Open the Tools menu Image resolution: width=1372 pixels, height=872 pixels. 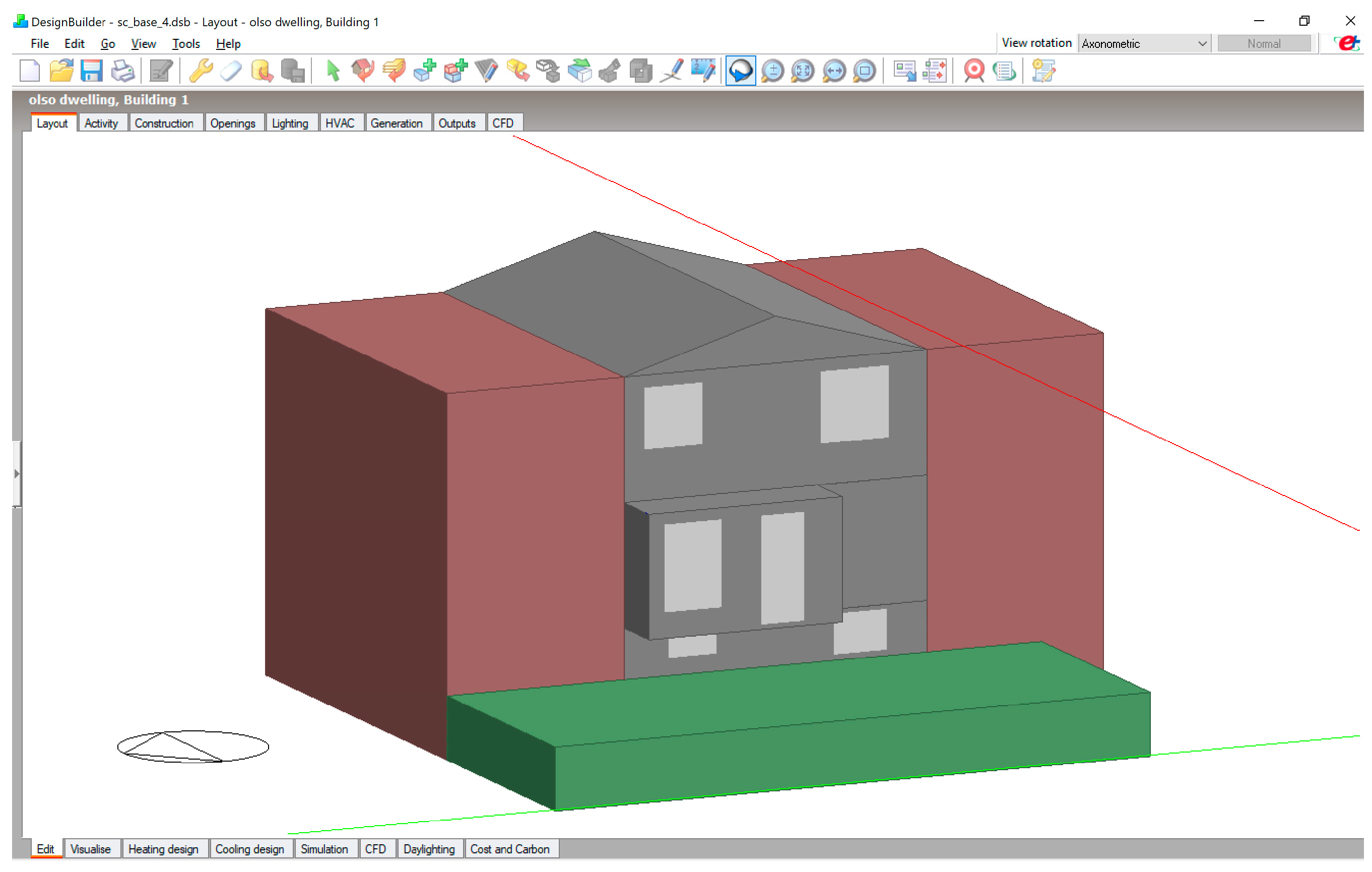[x=186, y=44]
